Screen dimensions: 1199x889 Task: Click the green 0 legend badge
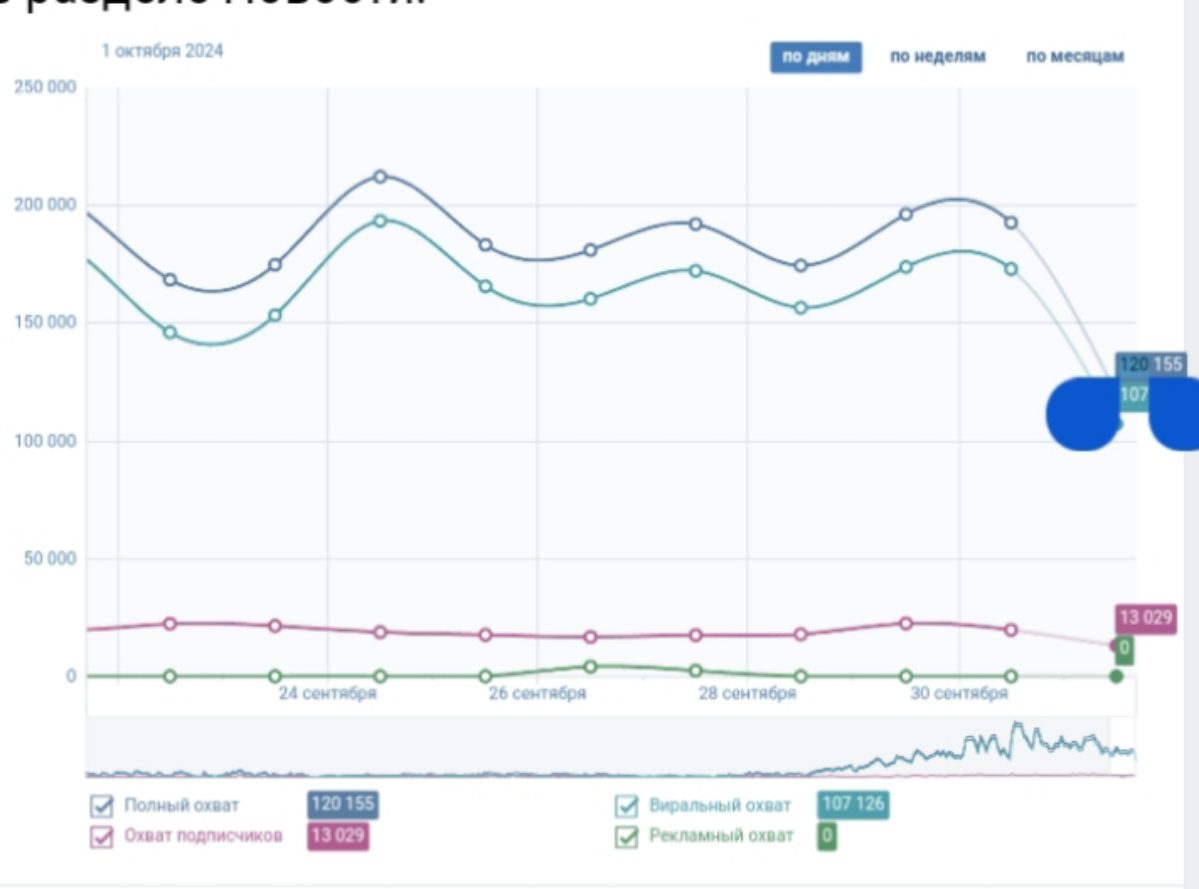tap(827, 835)
